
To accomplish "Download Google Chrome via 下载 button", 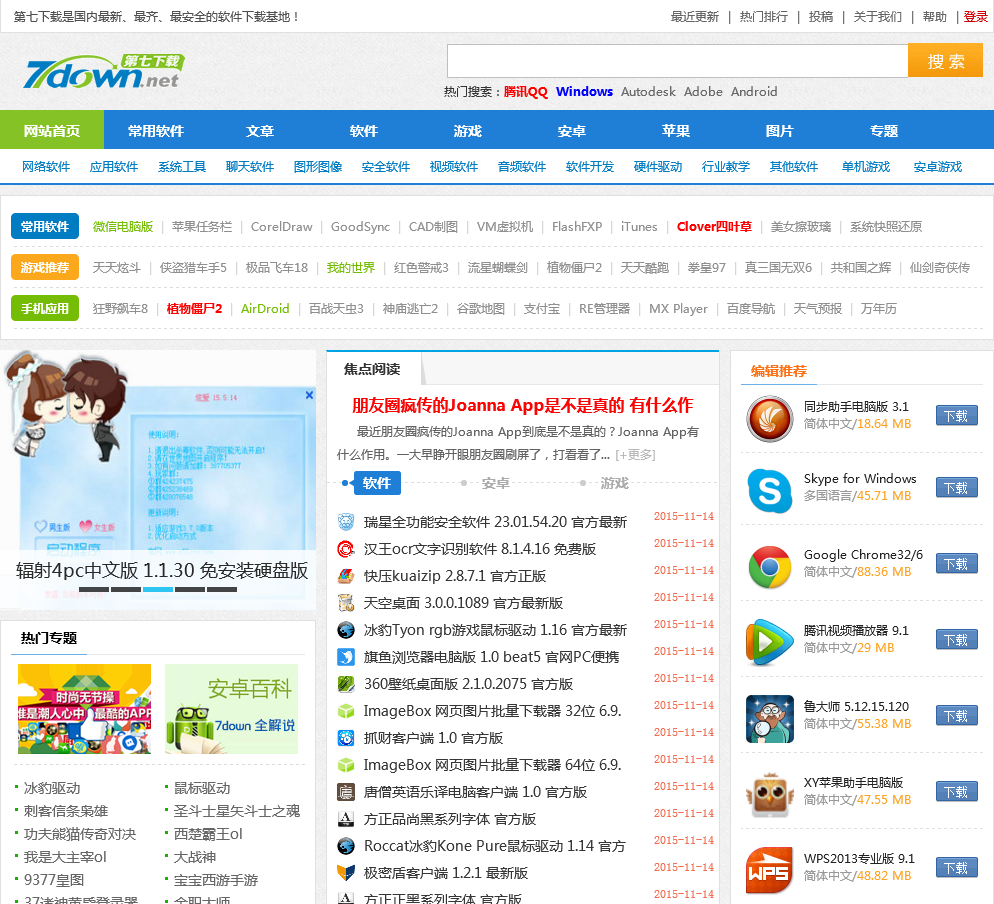I will tap(957, 564).
